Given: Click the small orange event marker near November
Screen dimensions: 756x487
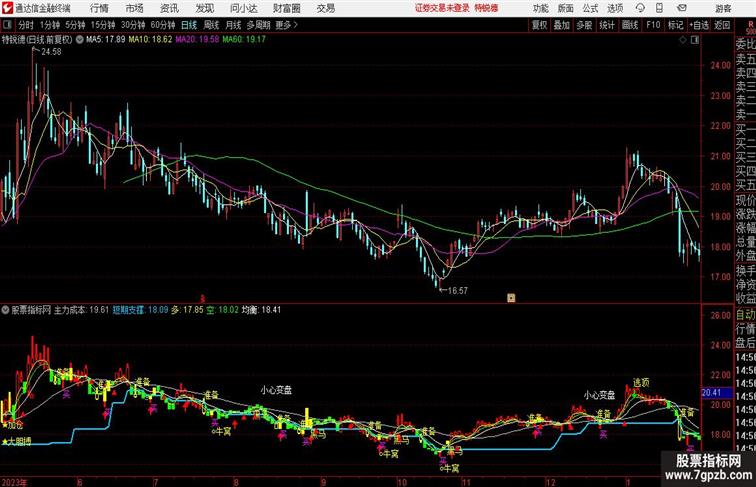Looking at the screenshot, I should click(x=511, y=298).
